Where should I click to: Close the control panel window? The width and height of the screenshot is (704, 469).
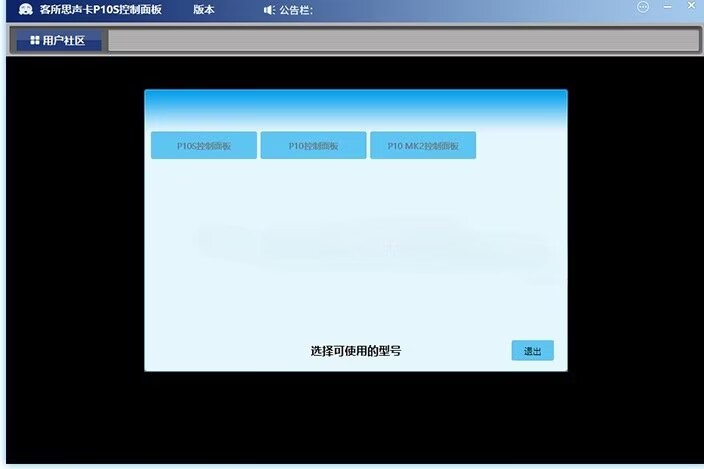pyautogui.click(x=691, y=5)
